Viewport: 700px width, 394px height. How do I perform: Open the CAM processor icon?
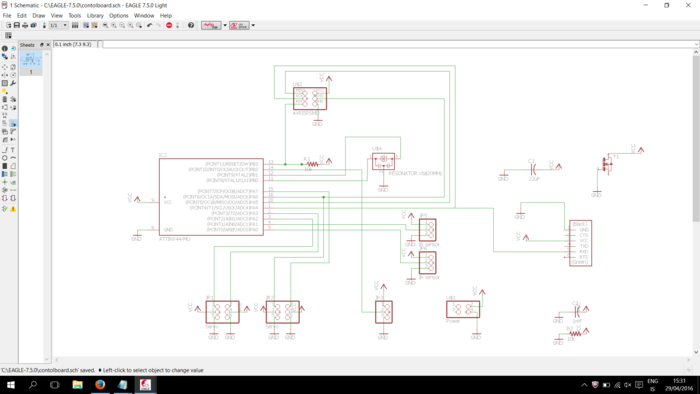pos(33,25)
